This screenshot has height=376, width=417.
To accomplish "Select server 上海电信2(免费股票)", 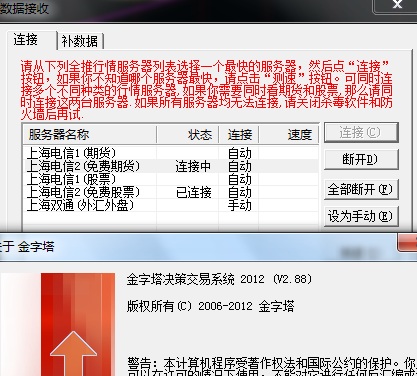I will pos(171,192).
